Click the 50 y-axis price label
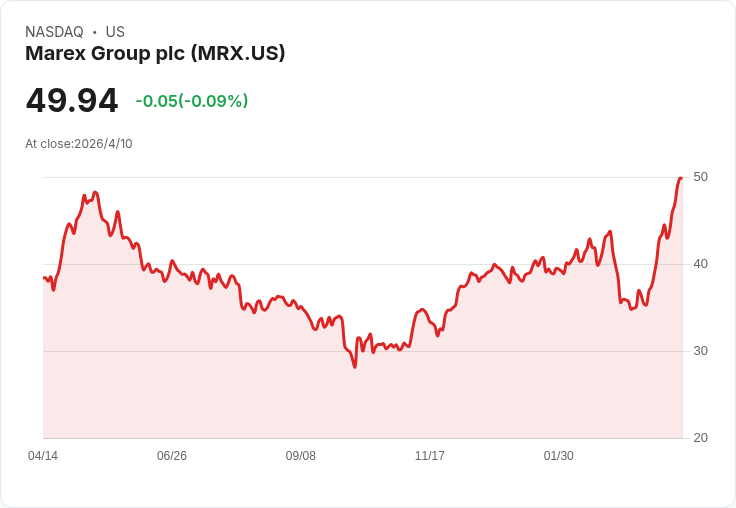This screenshot has height=508, width=736. tap(700, 177)
